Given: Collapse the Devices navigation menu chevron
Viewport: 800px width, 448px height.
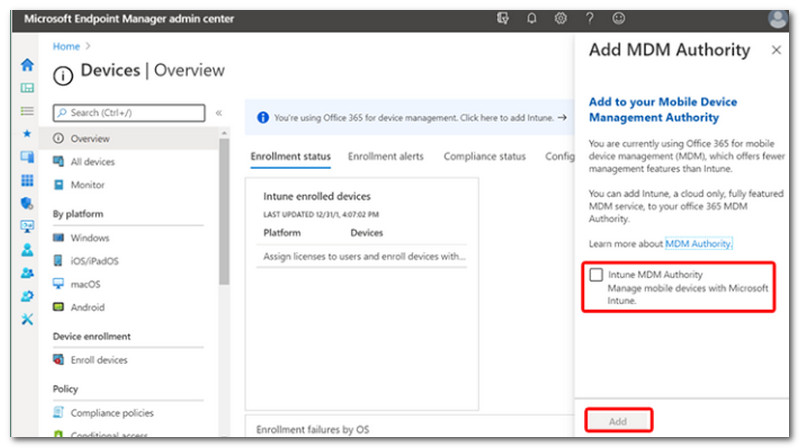Looking at the screenshot, I should pos(218,113).
